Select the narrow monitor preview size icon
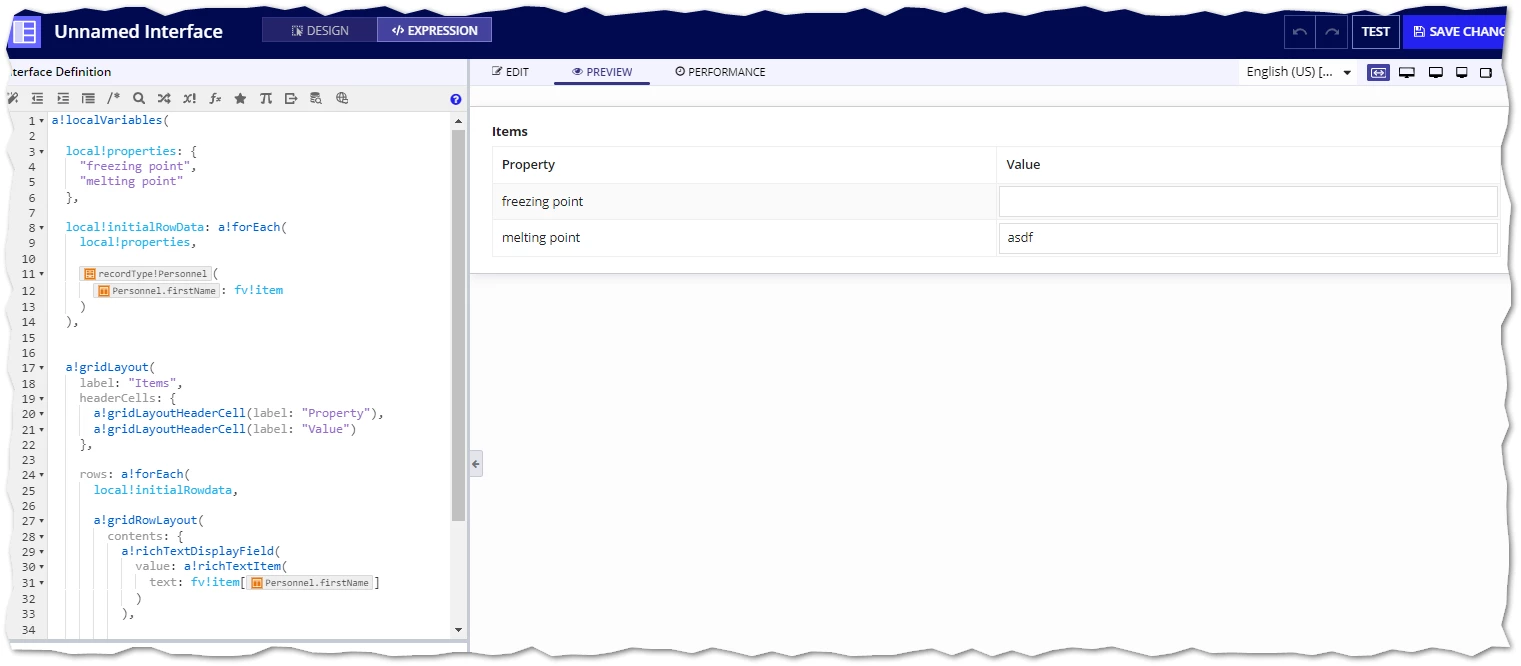1521x666 pixels. [1462, 73]
